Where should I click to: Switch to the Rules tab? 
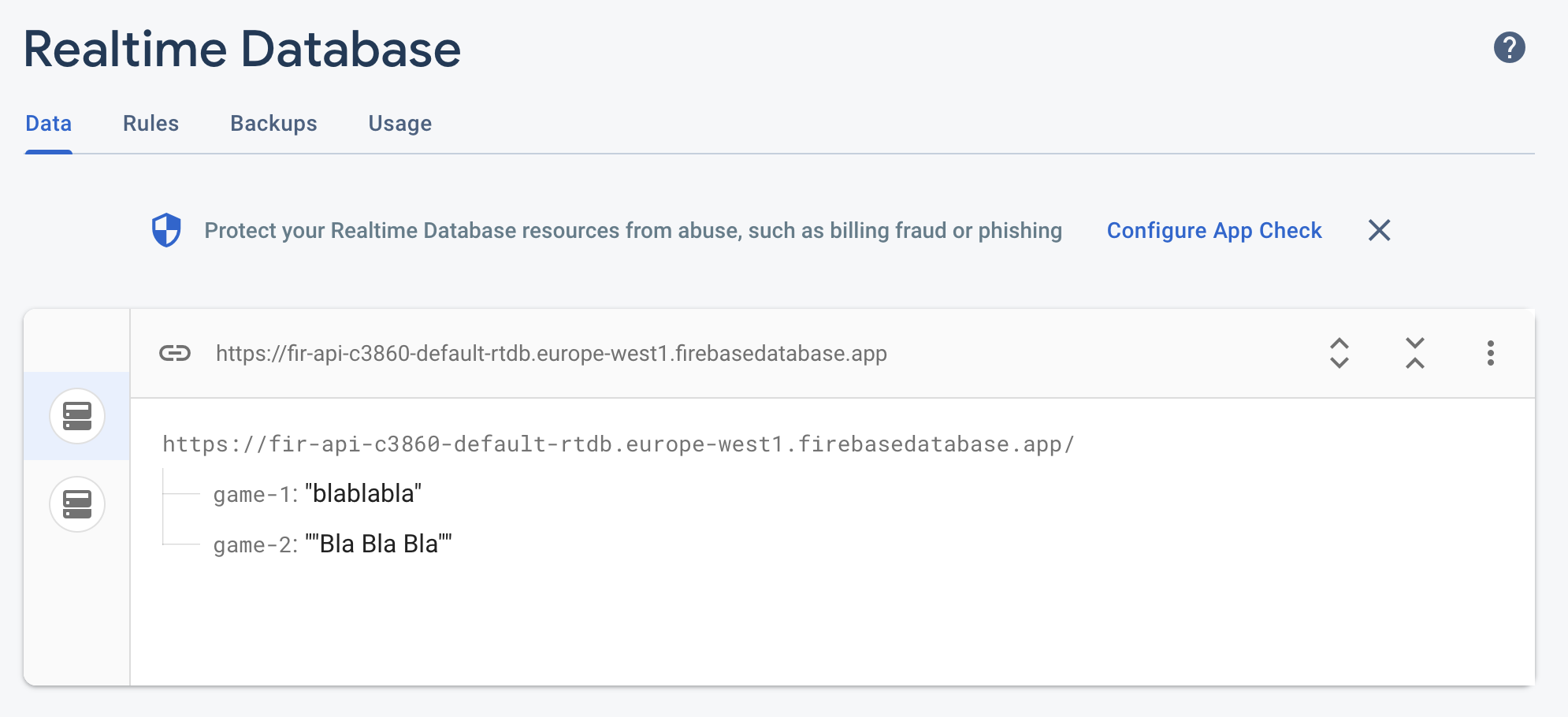click(x=150, y=124)
